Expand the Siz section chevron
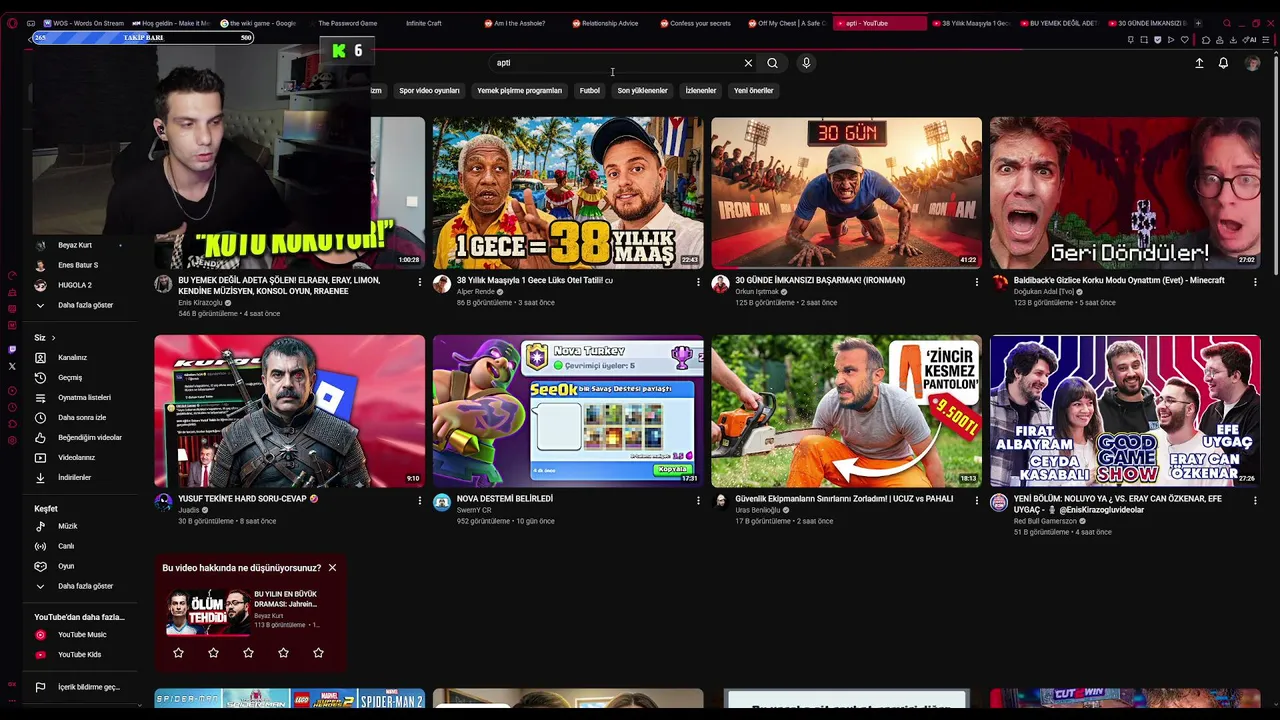Image resolution: width=1280 pixels, height=720 pixels. tap(53, 338)
